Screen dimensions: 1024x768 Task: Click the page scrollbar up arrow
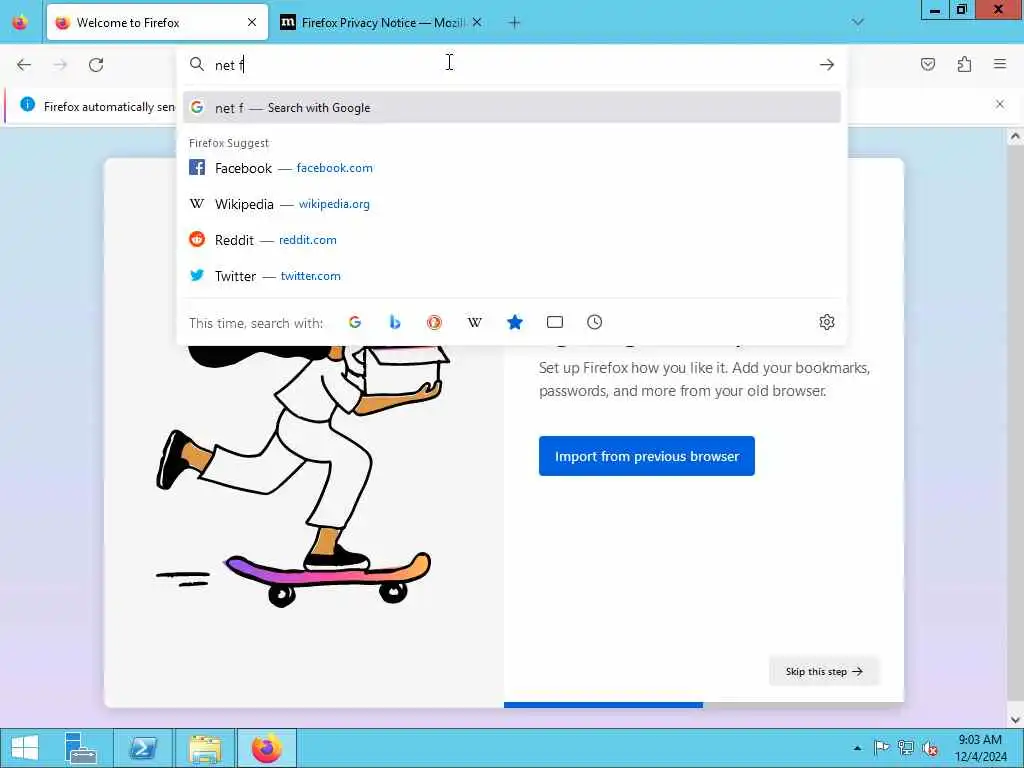tap(1015, 136)
